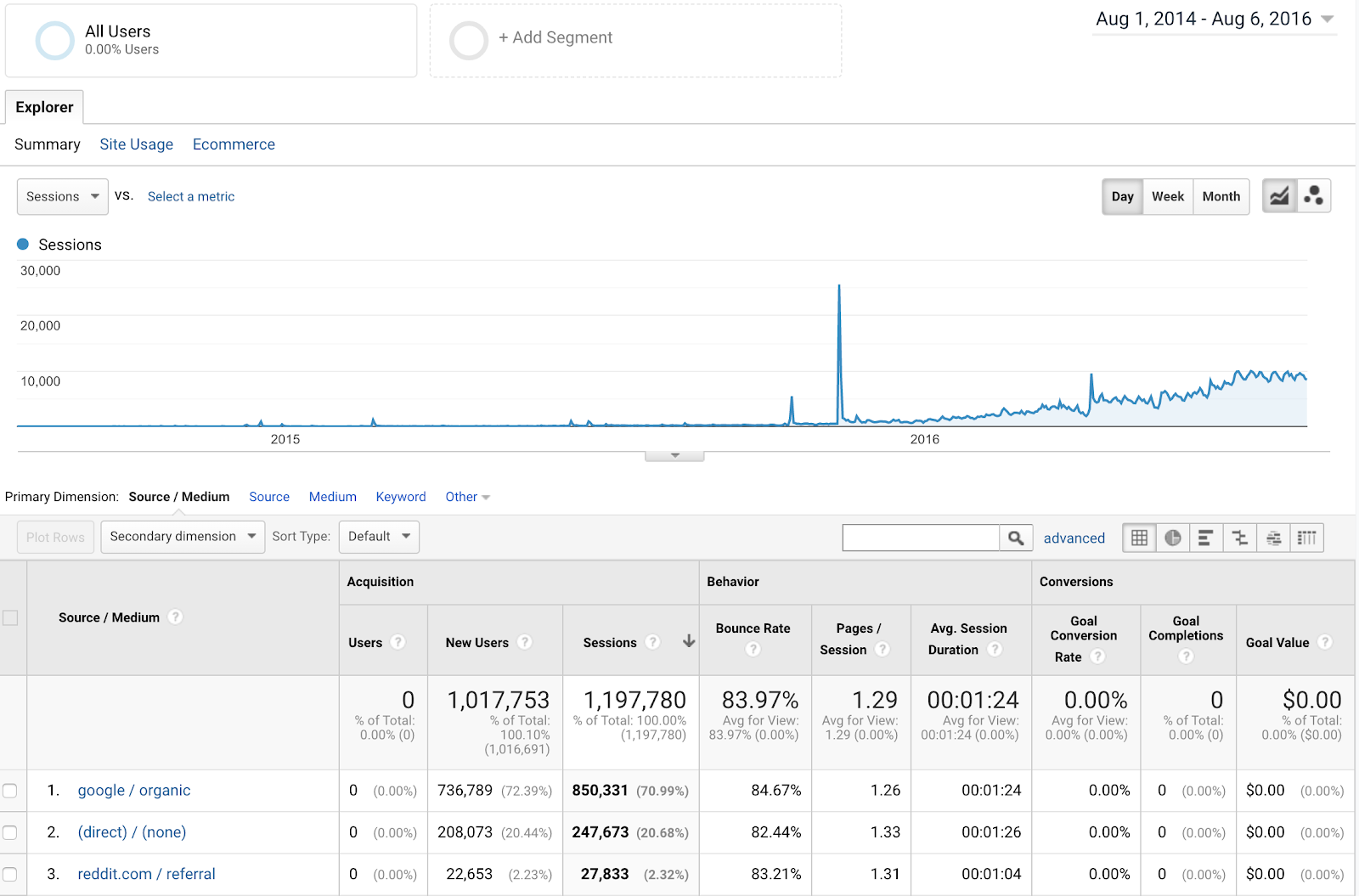Open help icon under Bounce Rate
The image size is (1359, 896).
pyautogui.click(x=753, y=649)
